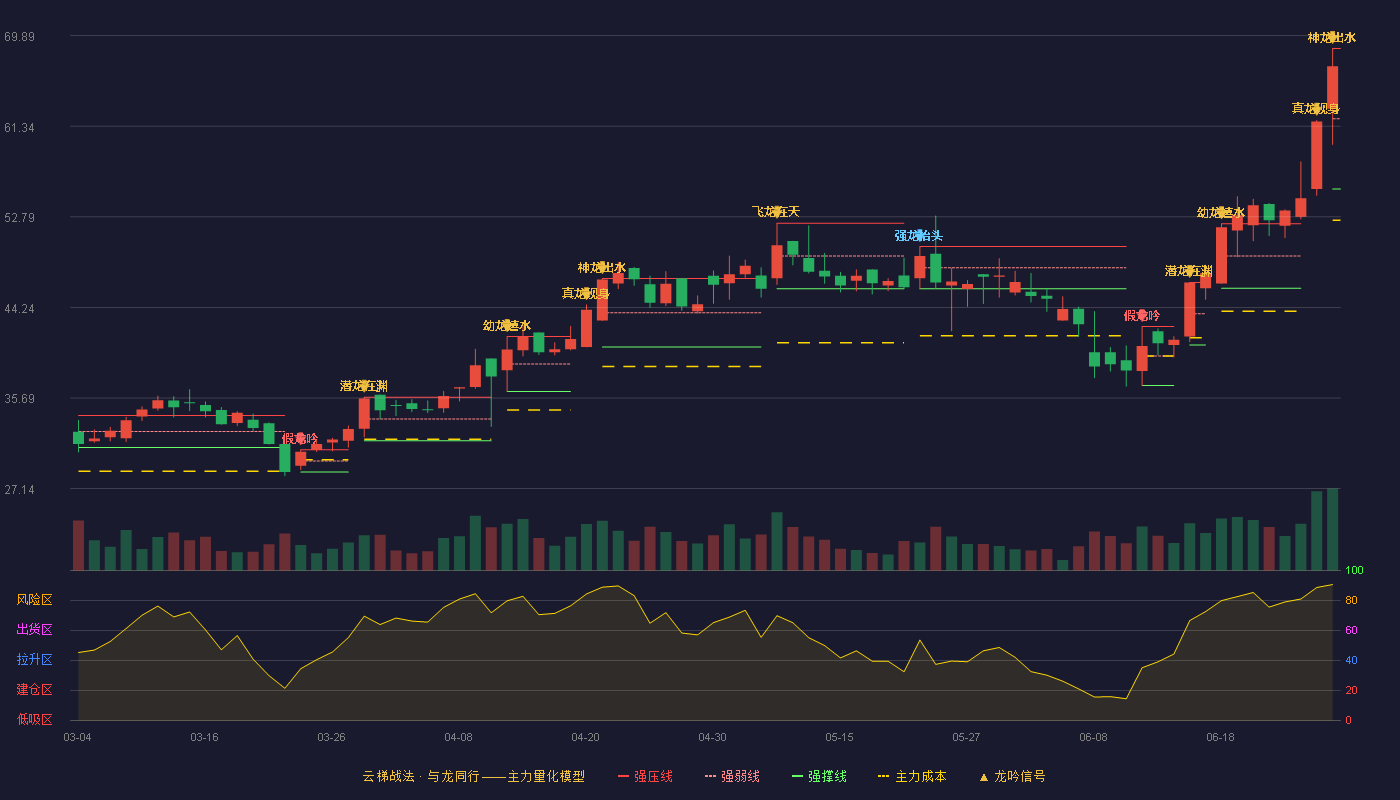The height and width of the screenshot is (800, 1400).
Task: Click the 06-18 date label
Action: 1220,737
